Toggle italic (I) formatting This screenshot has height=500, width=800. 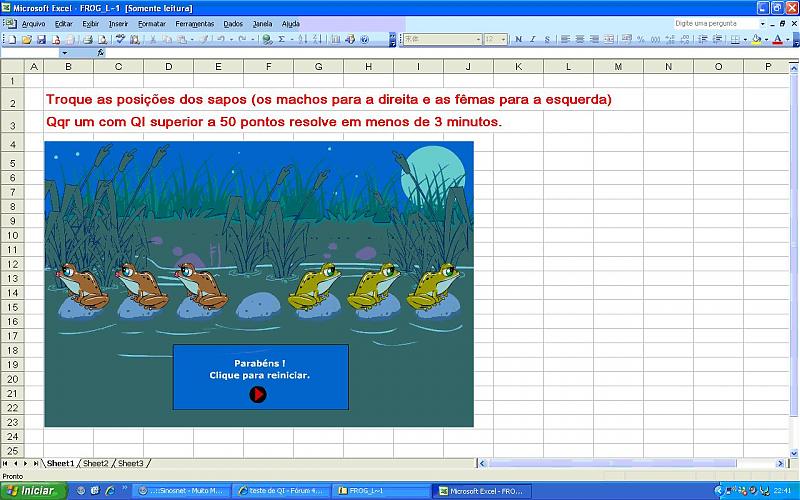click(x=533, y=39)
